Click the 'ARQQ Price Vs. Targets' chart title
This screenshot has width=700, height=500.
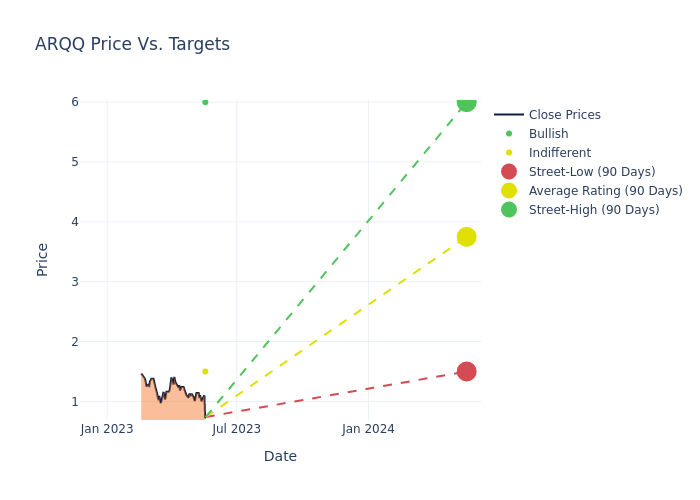pyautogui.click(x=132, y=44)
